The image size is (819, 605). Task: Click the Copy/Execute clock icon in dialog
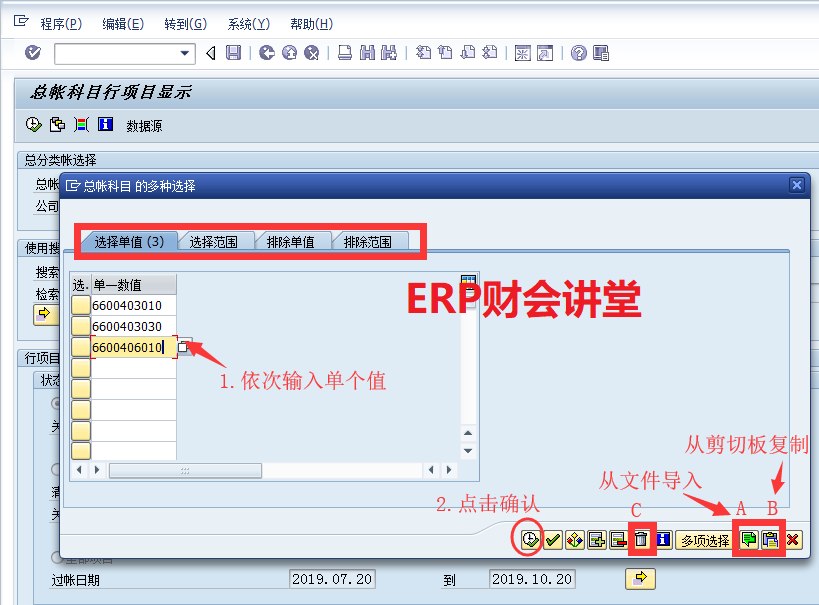pos(530,539)
